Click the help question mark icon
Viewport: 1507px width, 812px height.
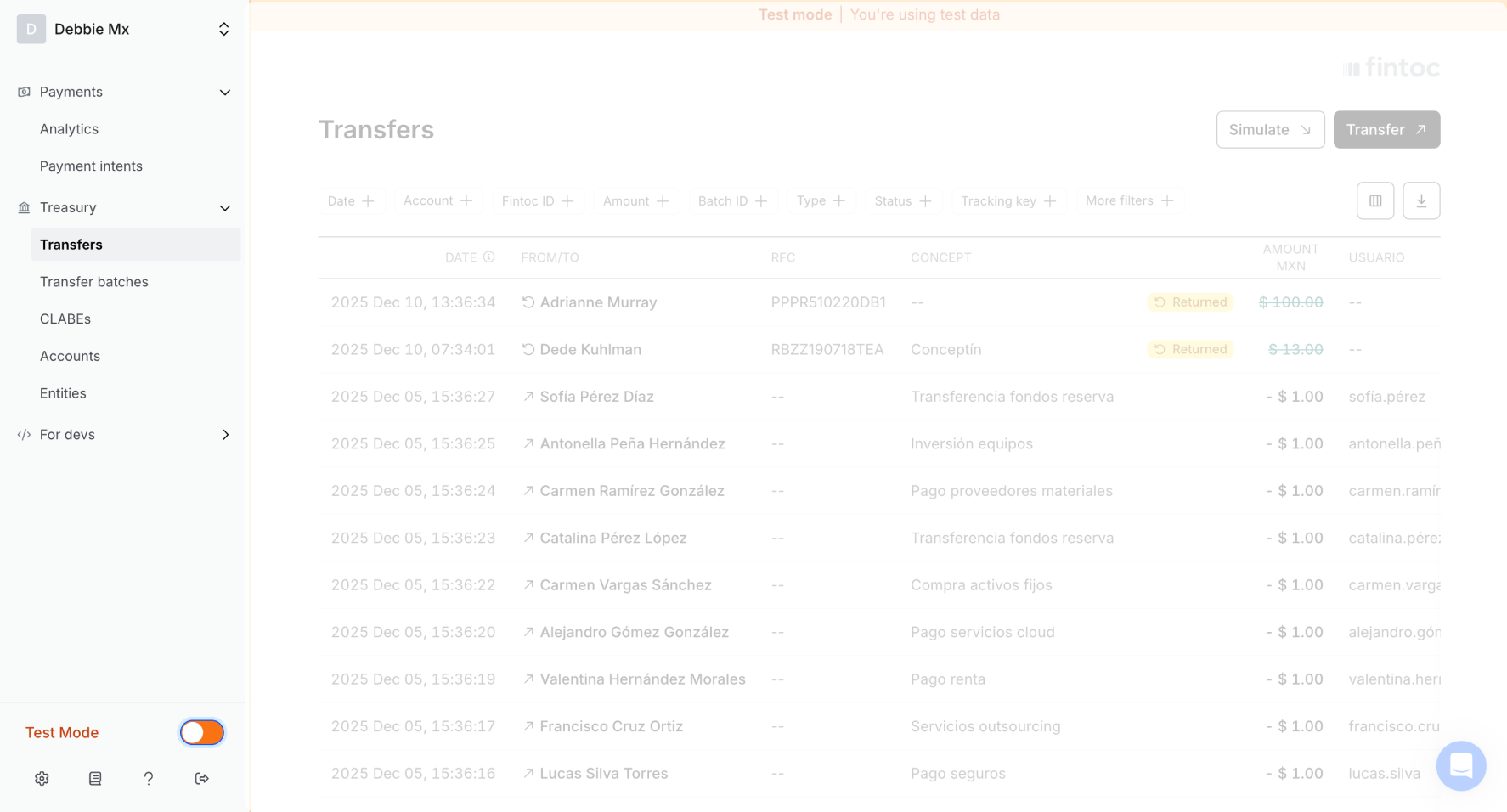point(149,778)
